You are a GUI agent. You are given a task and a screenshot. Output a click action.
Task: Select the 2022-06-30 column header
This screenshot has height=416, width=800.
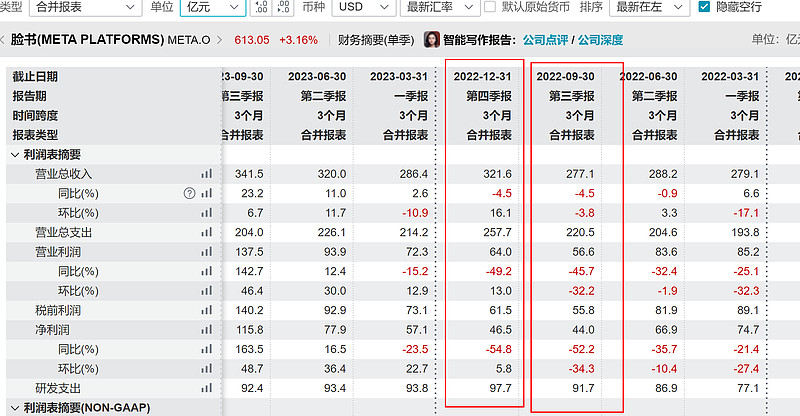(648, 77)
